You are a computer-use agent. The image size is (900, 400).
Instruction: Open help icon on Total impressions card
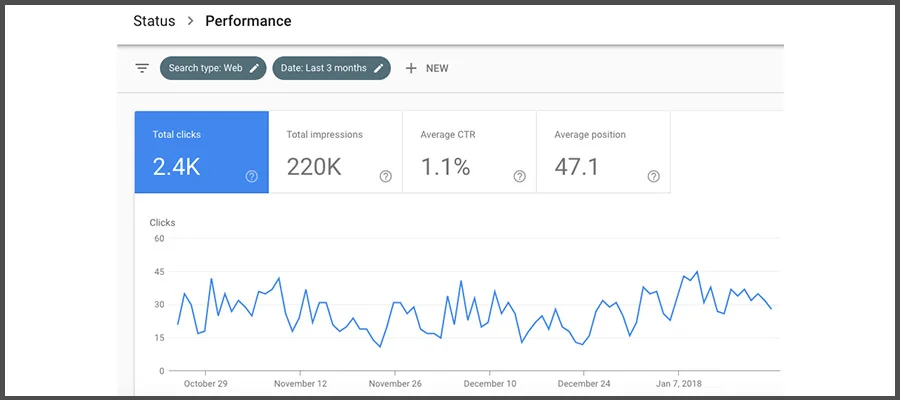click(385, 176)
